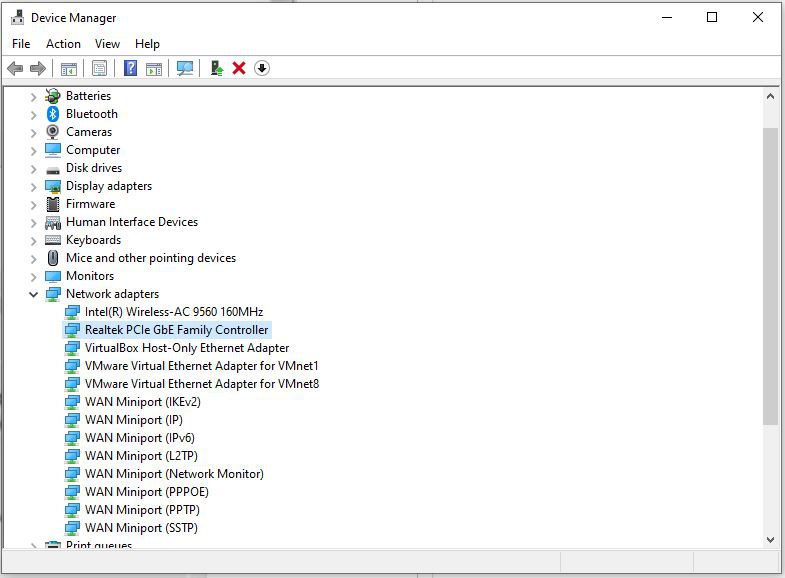785x578 pixels.
Task: Click the Update device driver icon
Action: [x=216, y=68]
